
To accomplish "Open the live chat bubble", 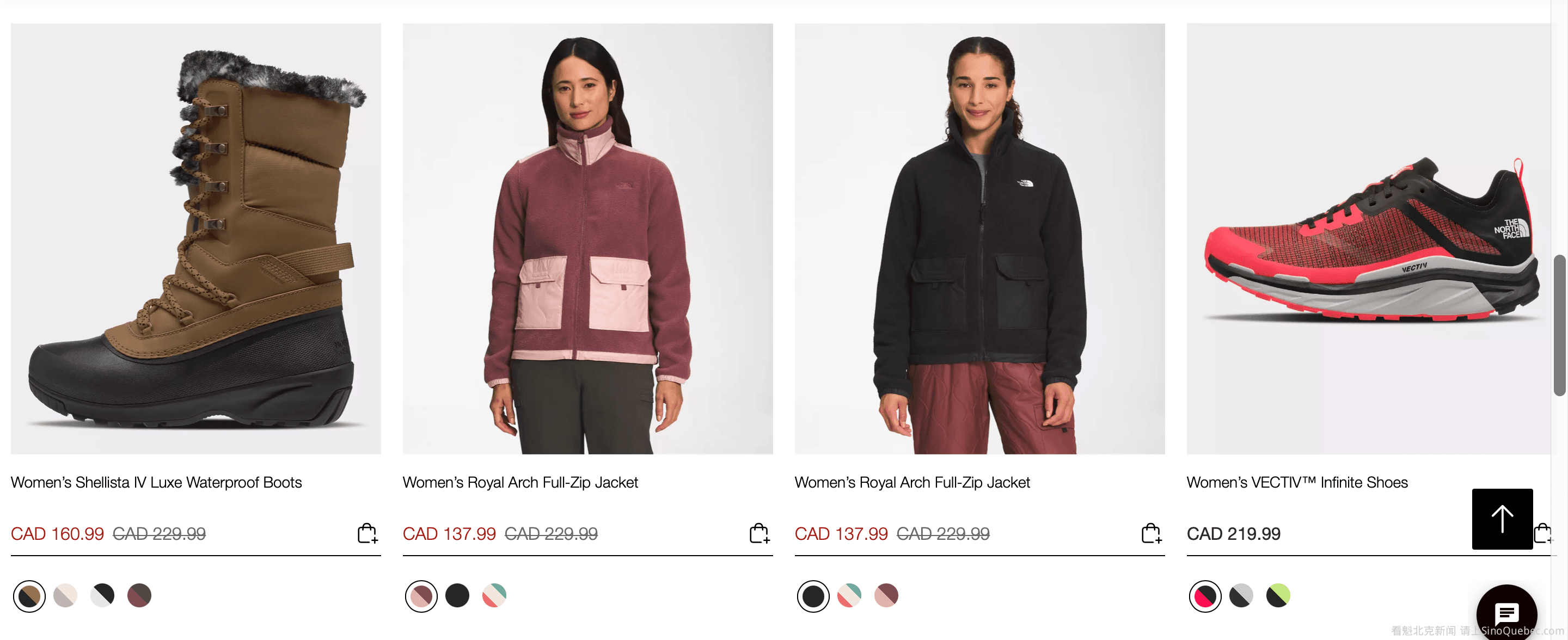I will pos(1506,612).
